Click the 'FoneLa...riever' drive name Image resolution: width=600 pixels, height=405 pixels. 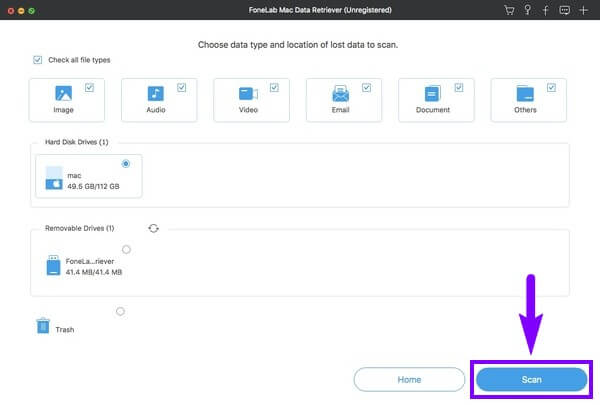pos(90,261)
